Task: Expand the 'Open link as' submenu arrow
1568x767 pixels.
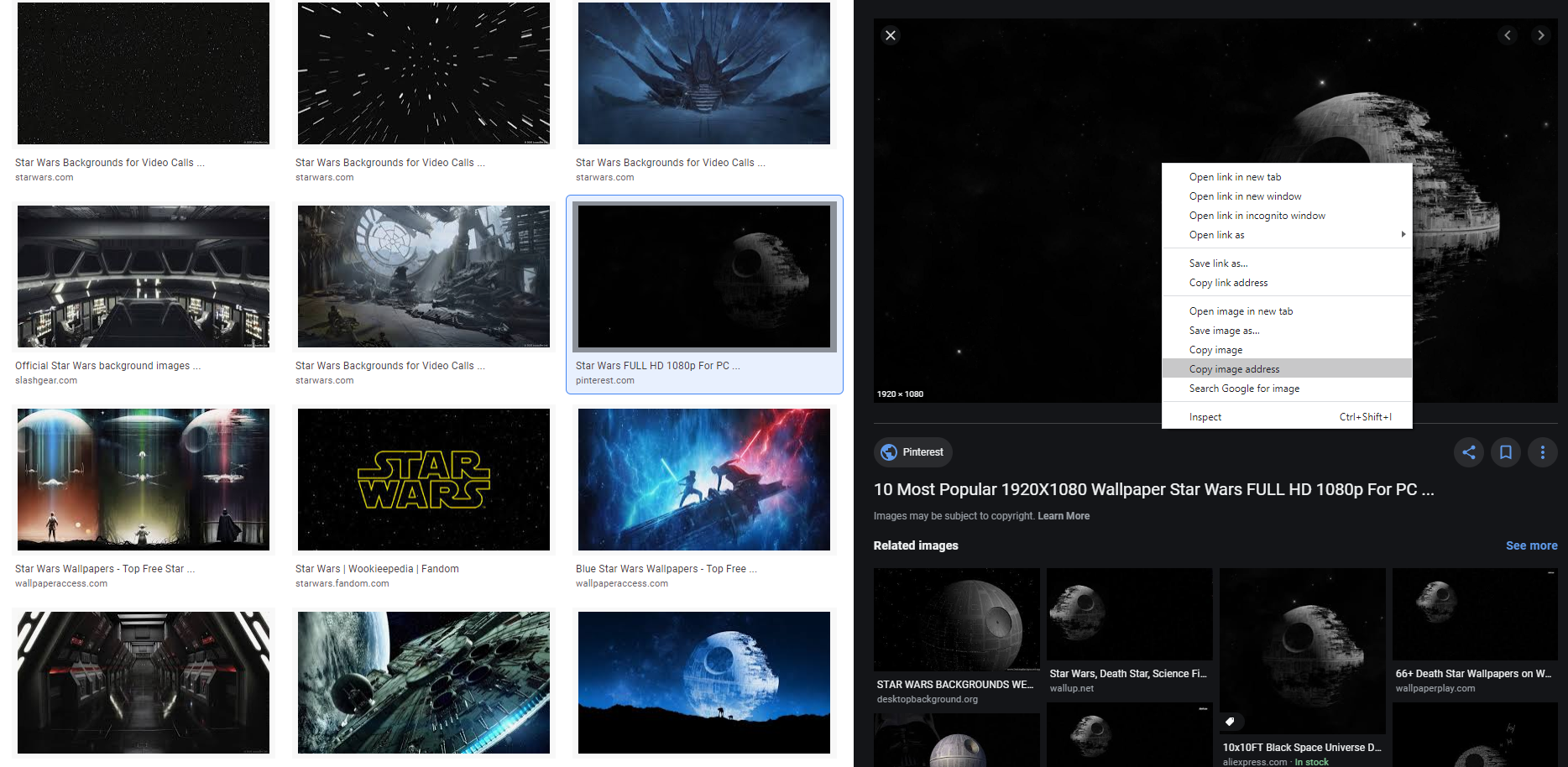Action: pos(1403,235)
